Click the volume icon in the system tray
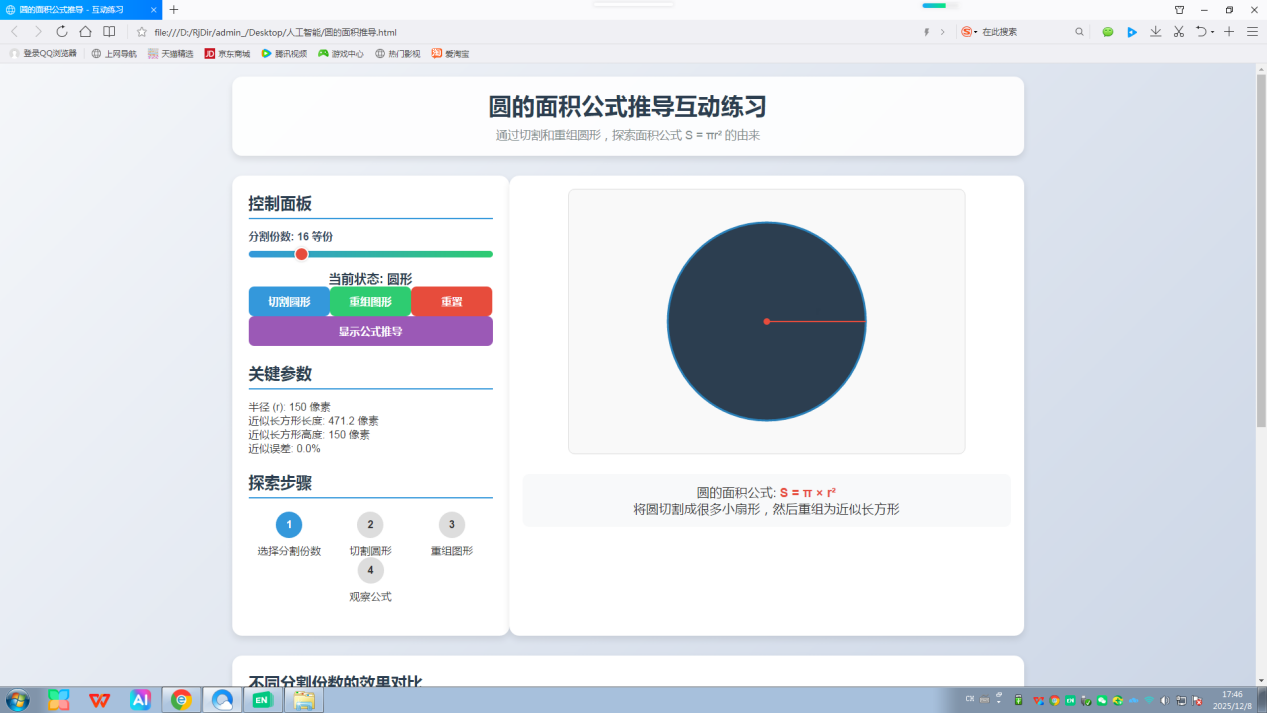Viewport: 1267px width, 713px height. 1164,700
